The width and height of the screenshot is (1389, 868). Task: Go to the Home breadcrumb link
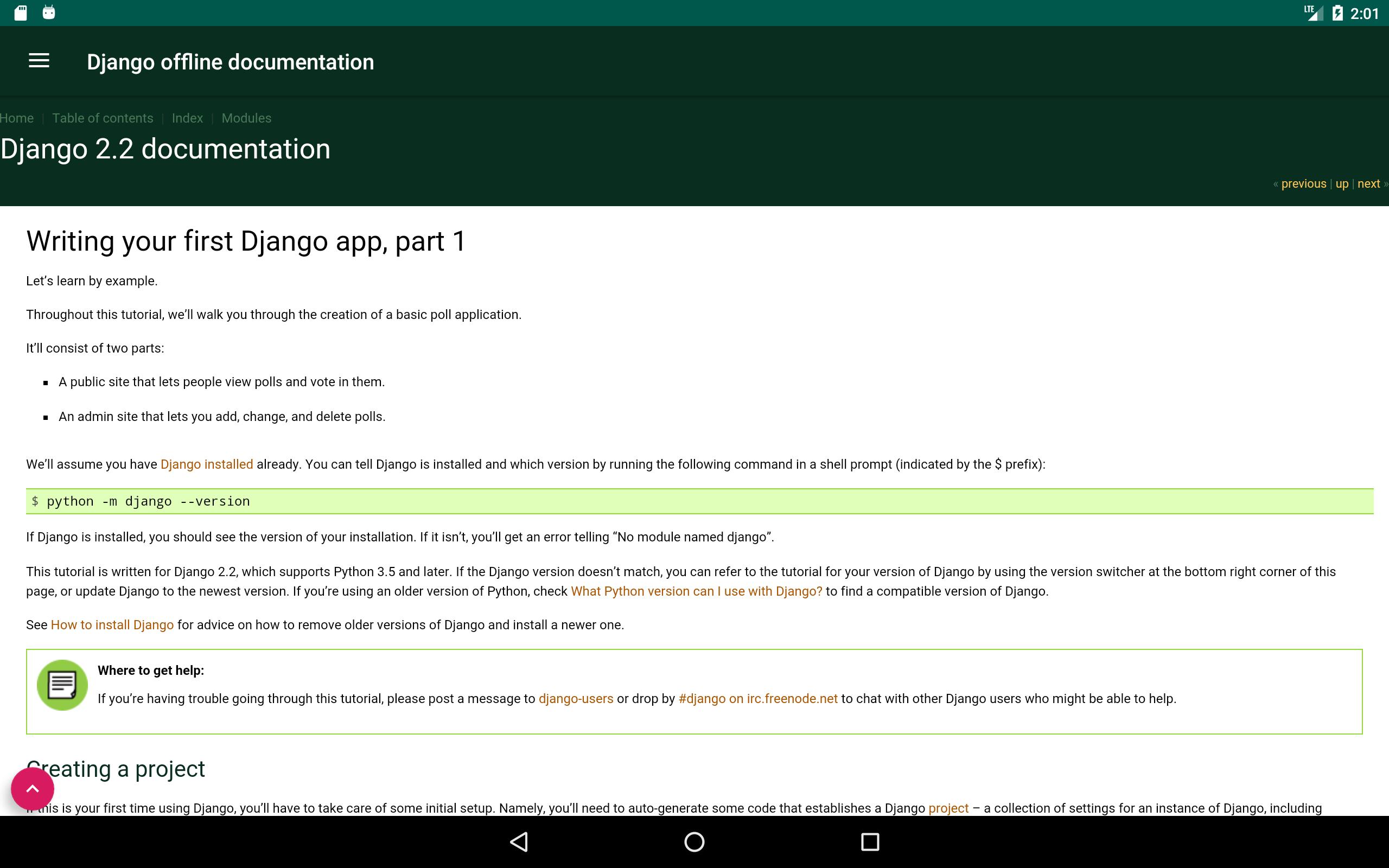click(17, 118)
